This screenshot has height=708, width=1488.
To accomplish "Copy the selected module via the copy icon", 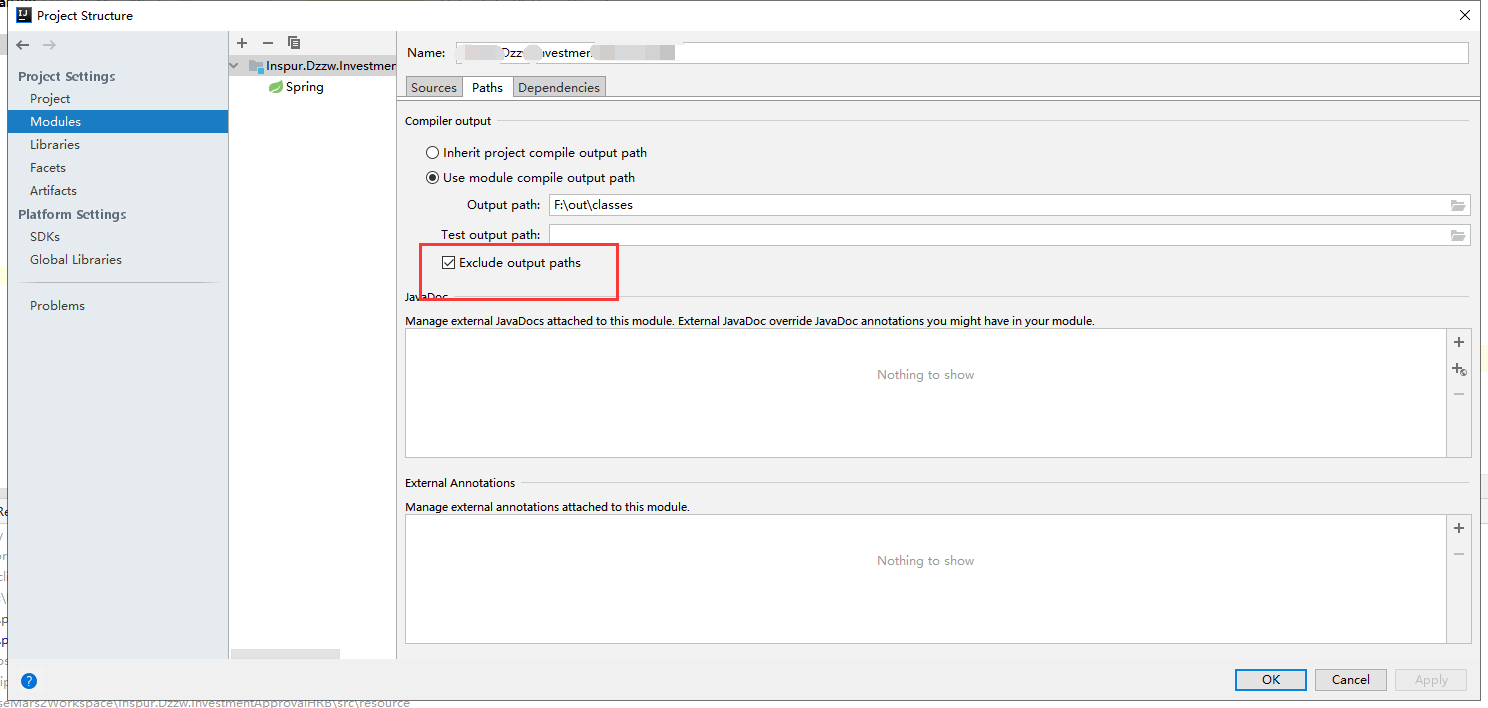I will pos(293,43).
